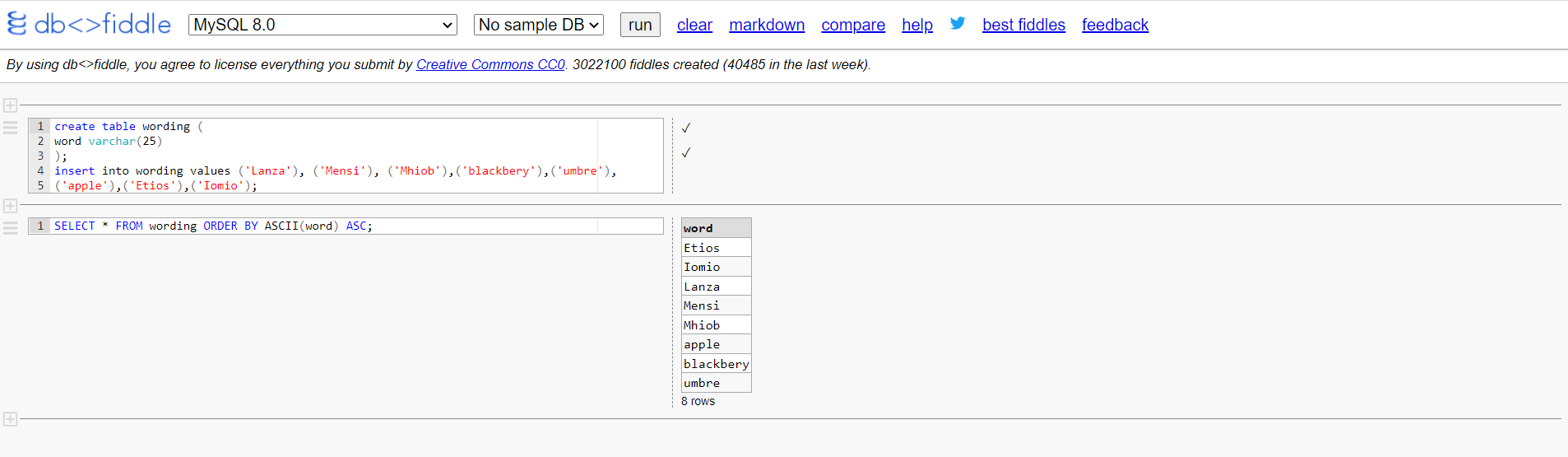This screenshot has height=457, width=1568.
Task: Select the Lanza result row
Action: click(x=716, y=287)
